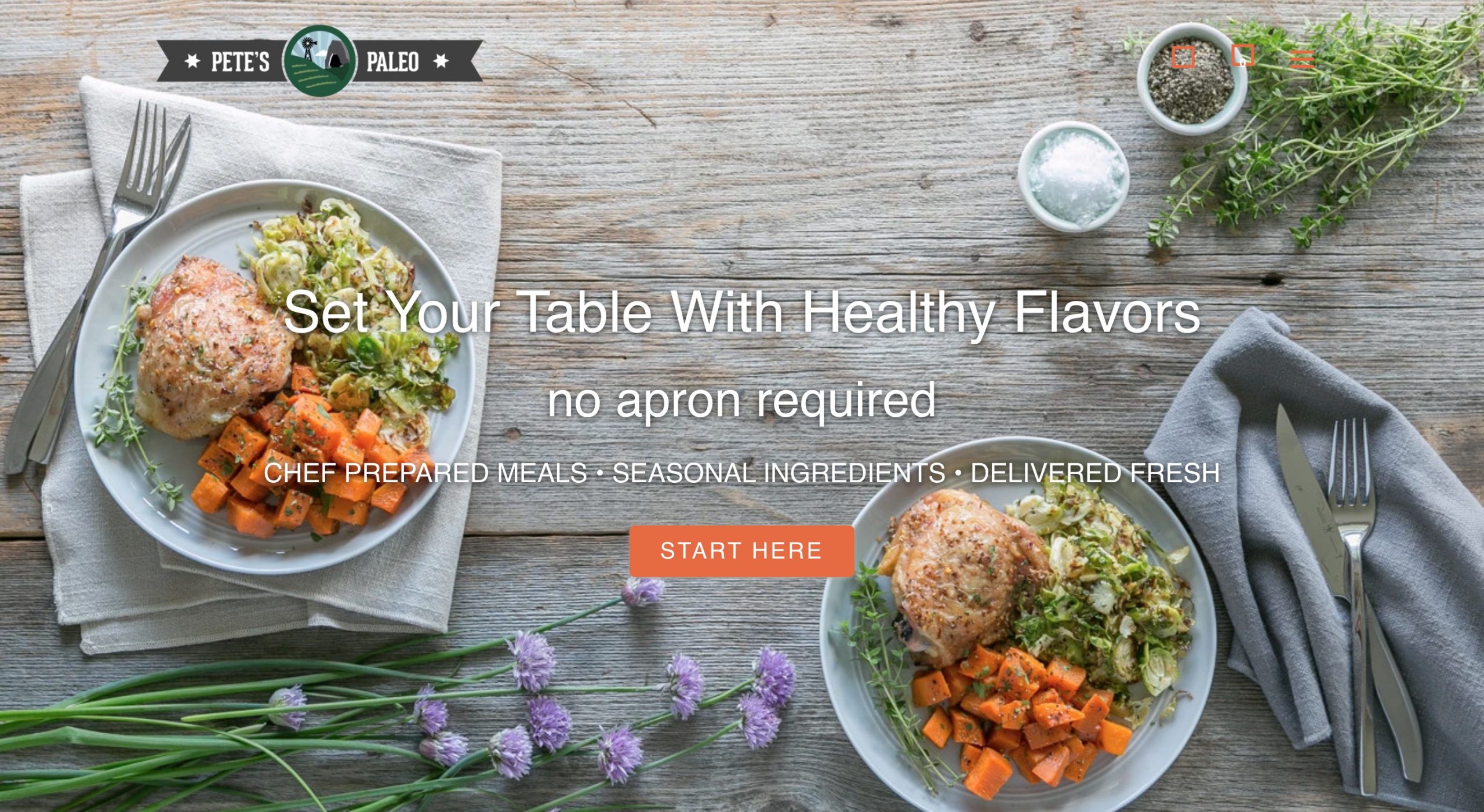Click the left star in the logo ribbon
This screenshot has width=1484, height=812.
tap(193, 60)
